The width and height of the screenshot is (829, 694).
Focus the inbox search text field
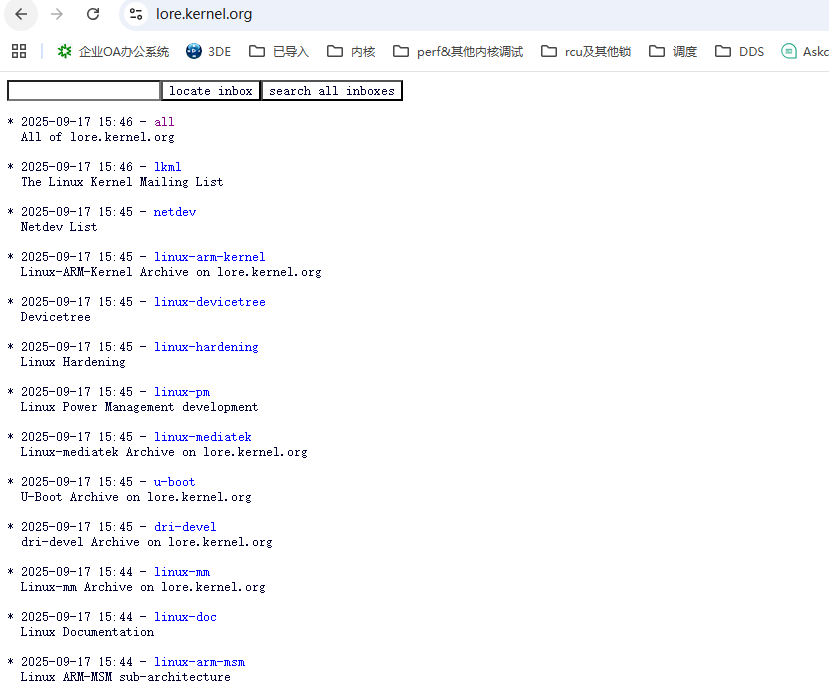[84, 91]
